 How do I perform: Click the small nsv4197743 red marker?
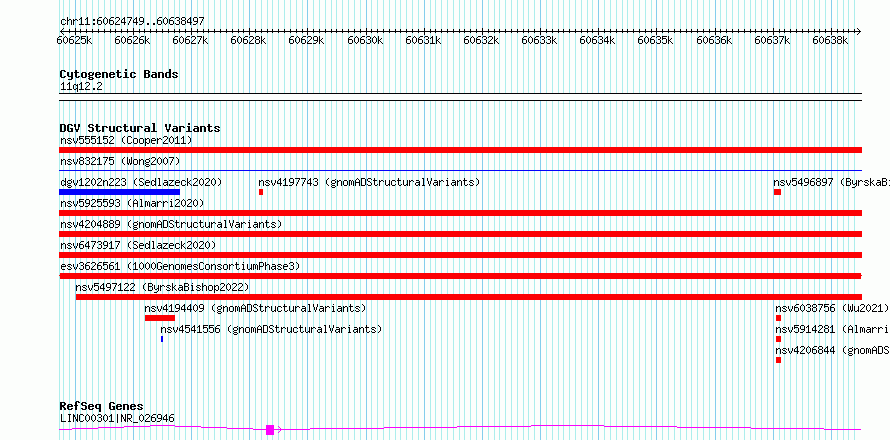[x=261, y=192]
